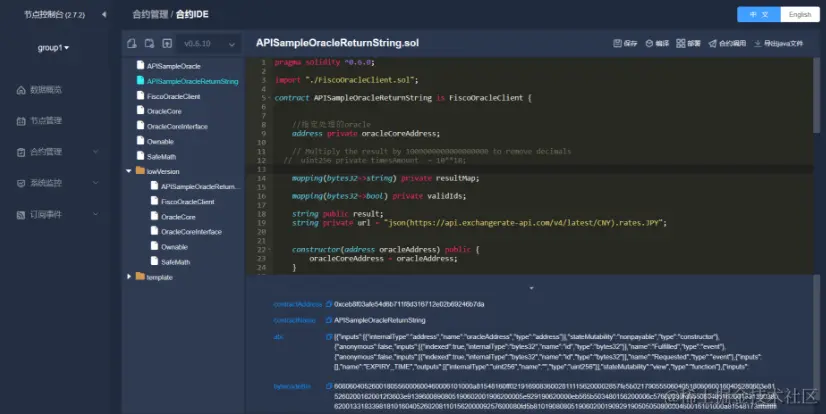Open the Solidity compiler version dropdown

click(209, 44)
